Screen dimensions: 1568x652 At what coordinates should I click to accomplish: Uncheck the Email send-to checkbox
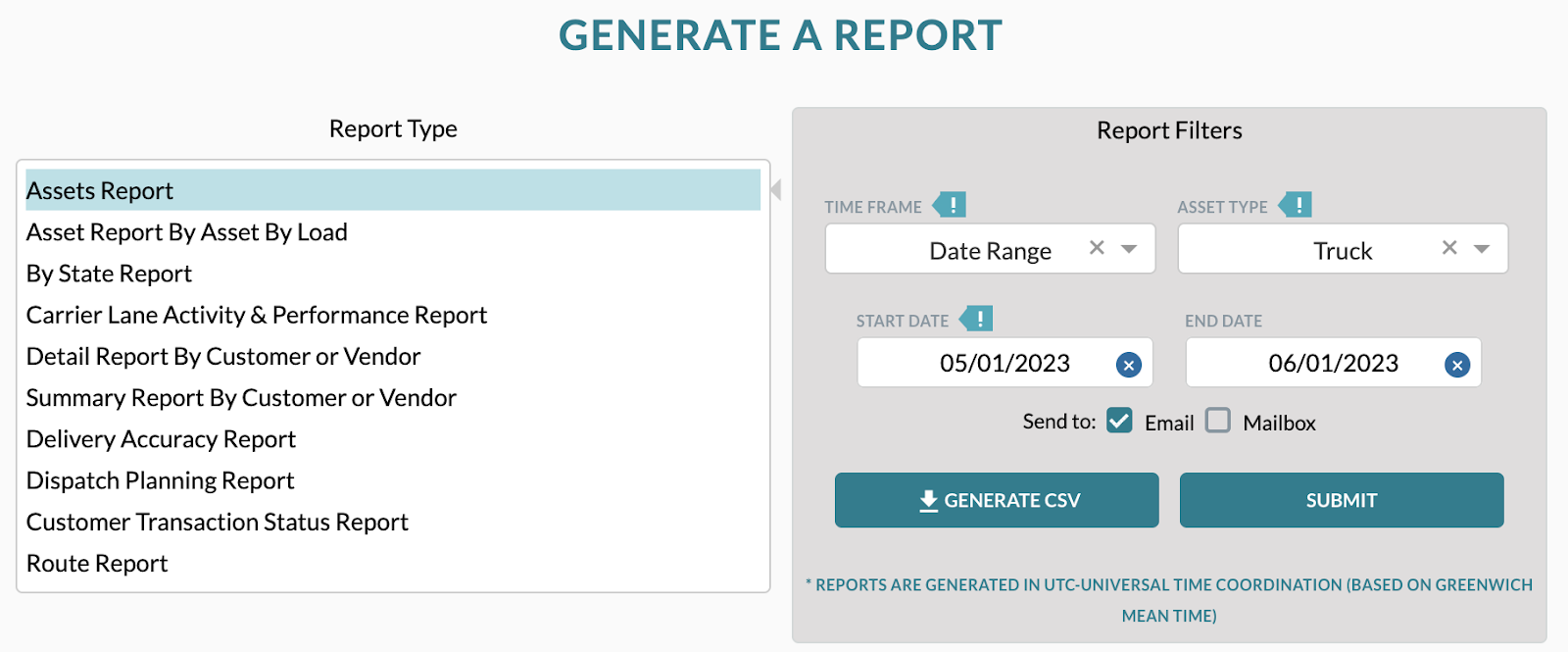1120,421
